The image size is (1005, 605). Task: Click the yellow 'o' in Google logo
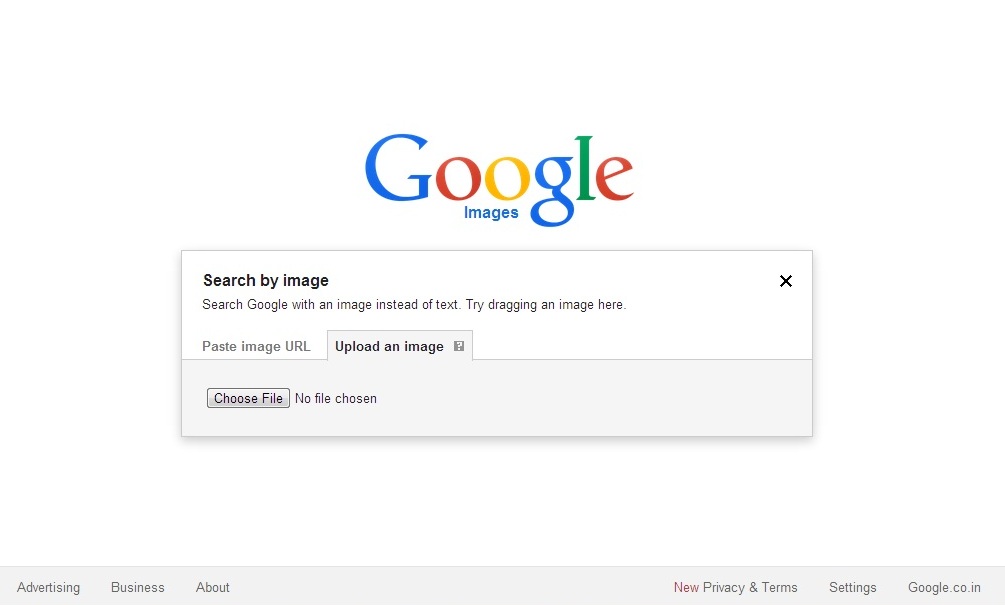coord(507,176)
